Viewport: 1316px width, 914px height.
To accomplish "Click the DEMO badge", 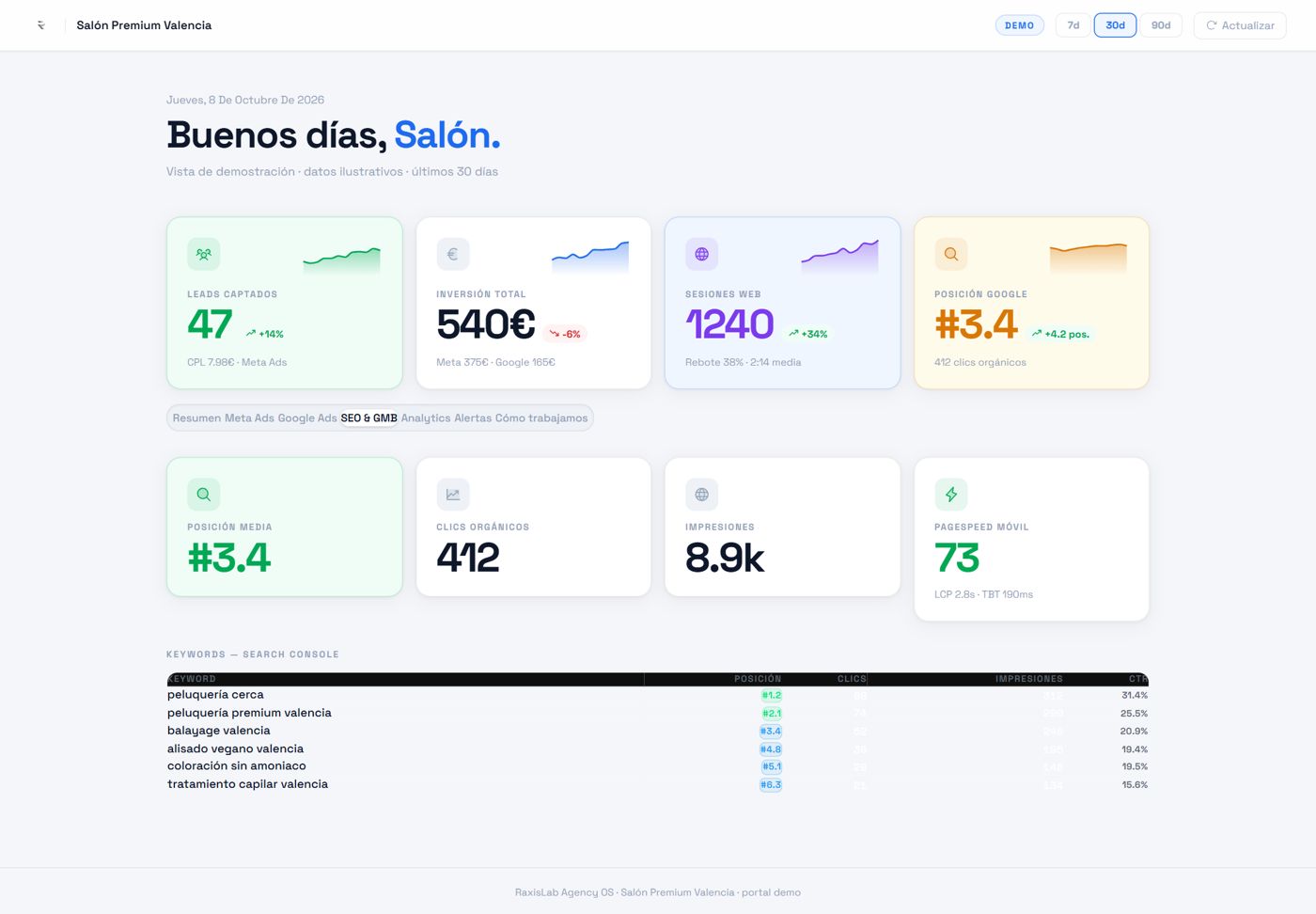I will pos(1019,25).
